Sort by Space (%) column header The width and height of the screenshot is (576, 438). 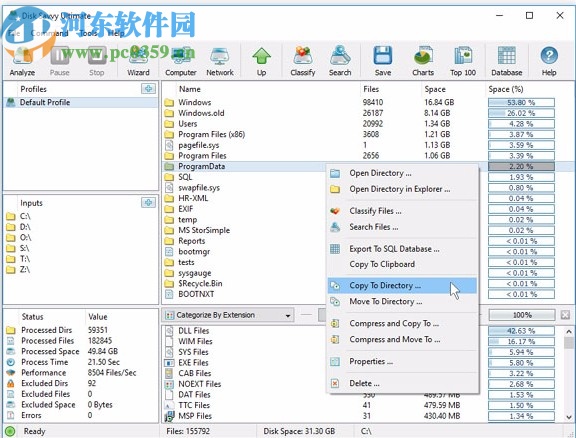coord(505,89)
